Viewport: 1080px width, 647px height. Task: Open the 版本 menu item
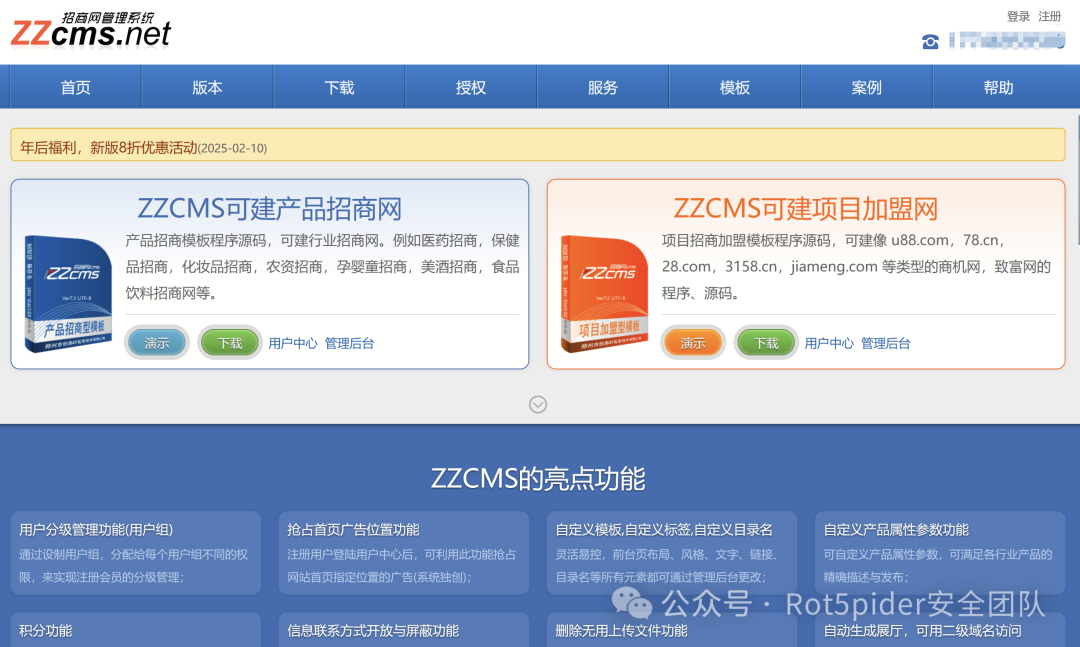tap(207, 87)
